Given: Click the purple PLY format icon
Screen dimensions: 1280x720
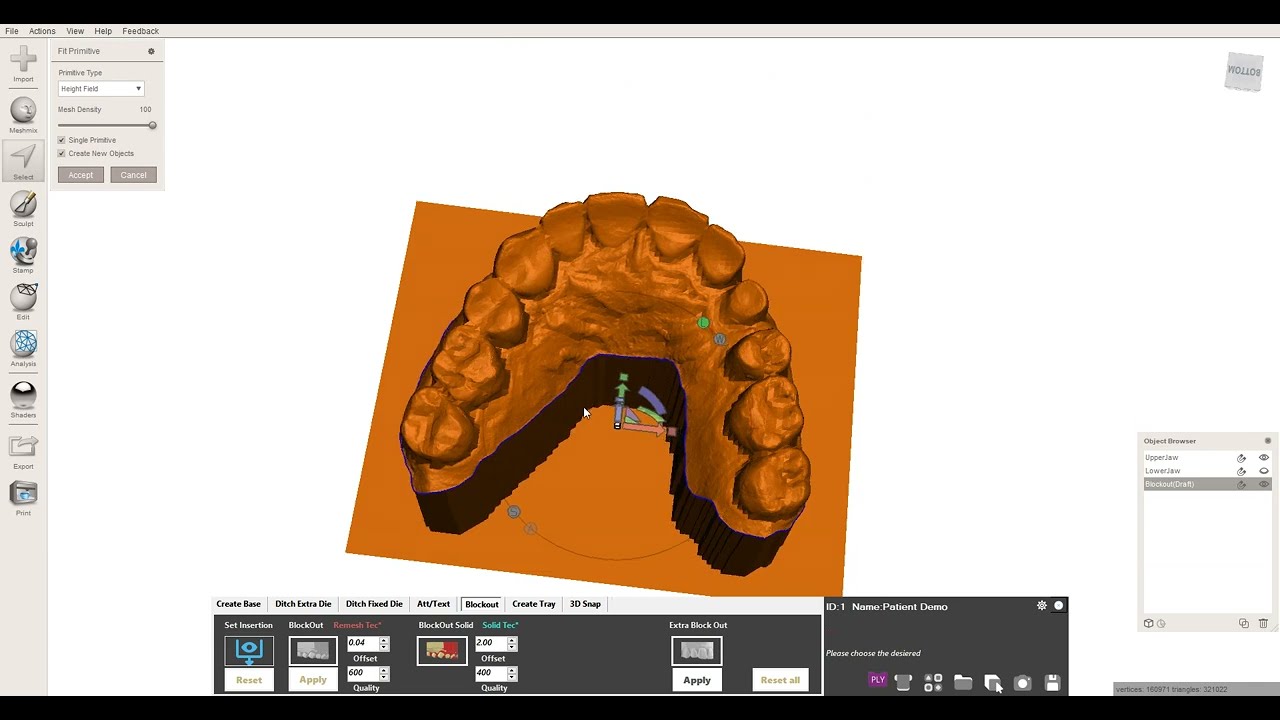Looking at the screenshot, I should pyautogui.click(x=878, y=680).
